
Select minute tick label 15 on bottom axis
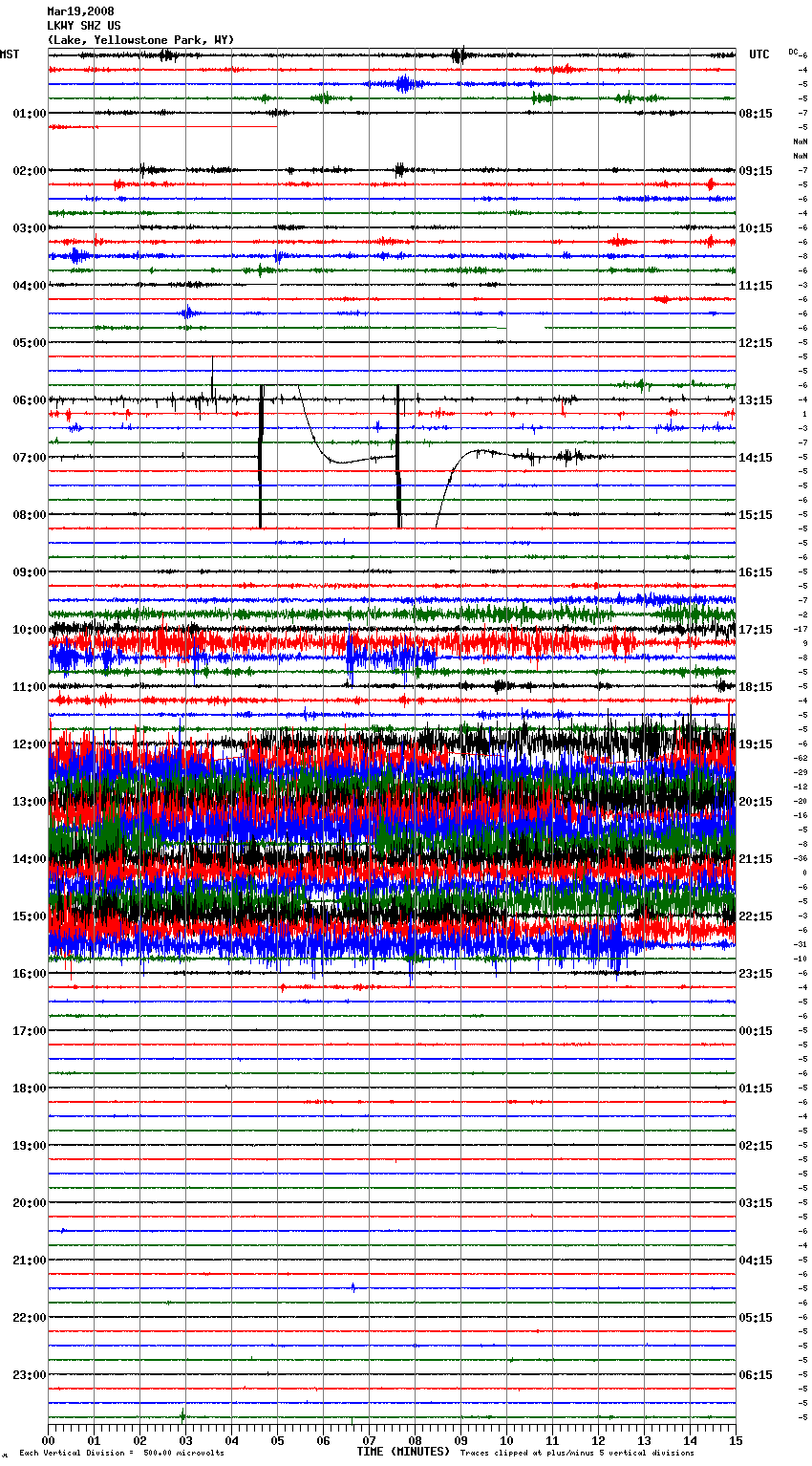[x=736, y=1440]
